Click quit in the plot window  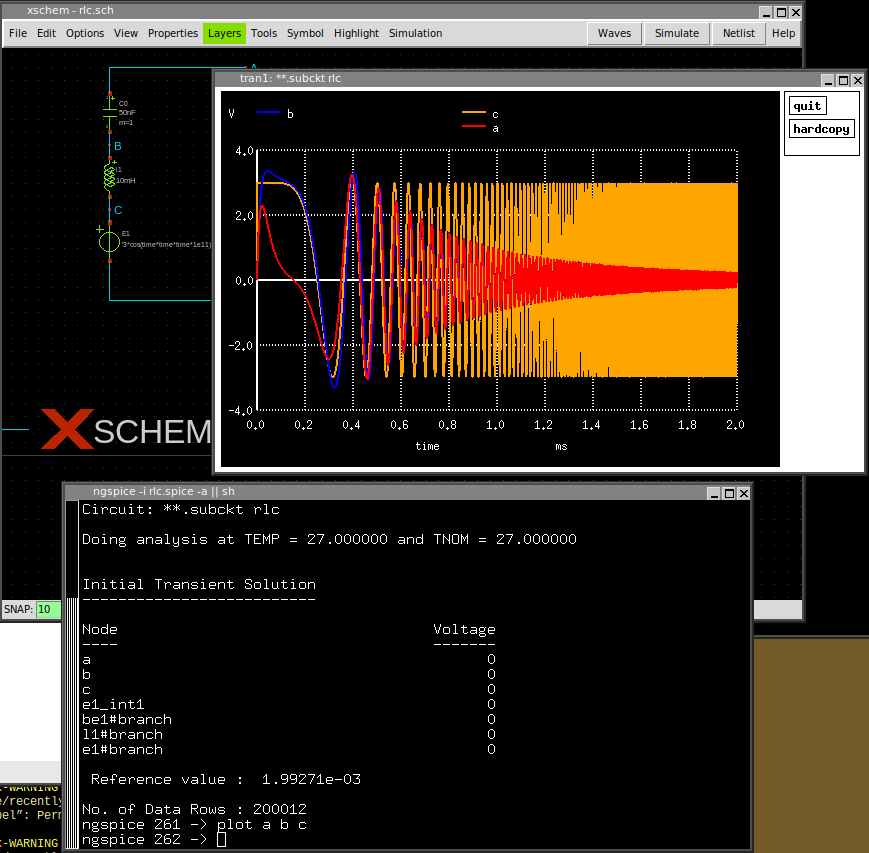(807, 106)
